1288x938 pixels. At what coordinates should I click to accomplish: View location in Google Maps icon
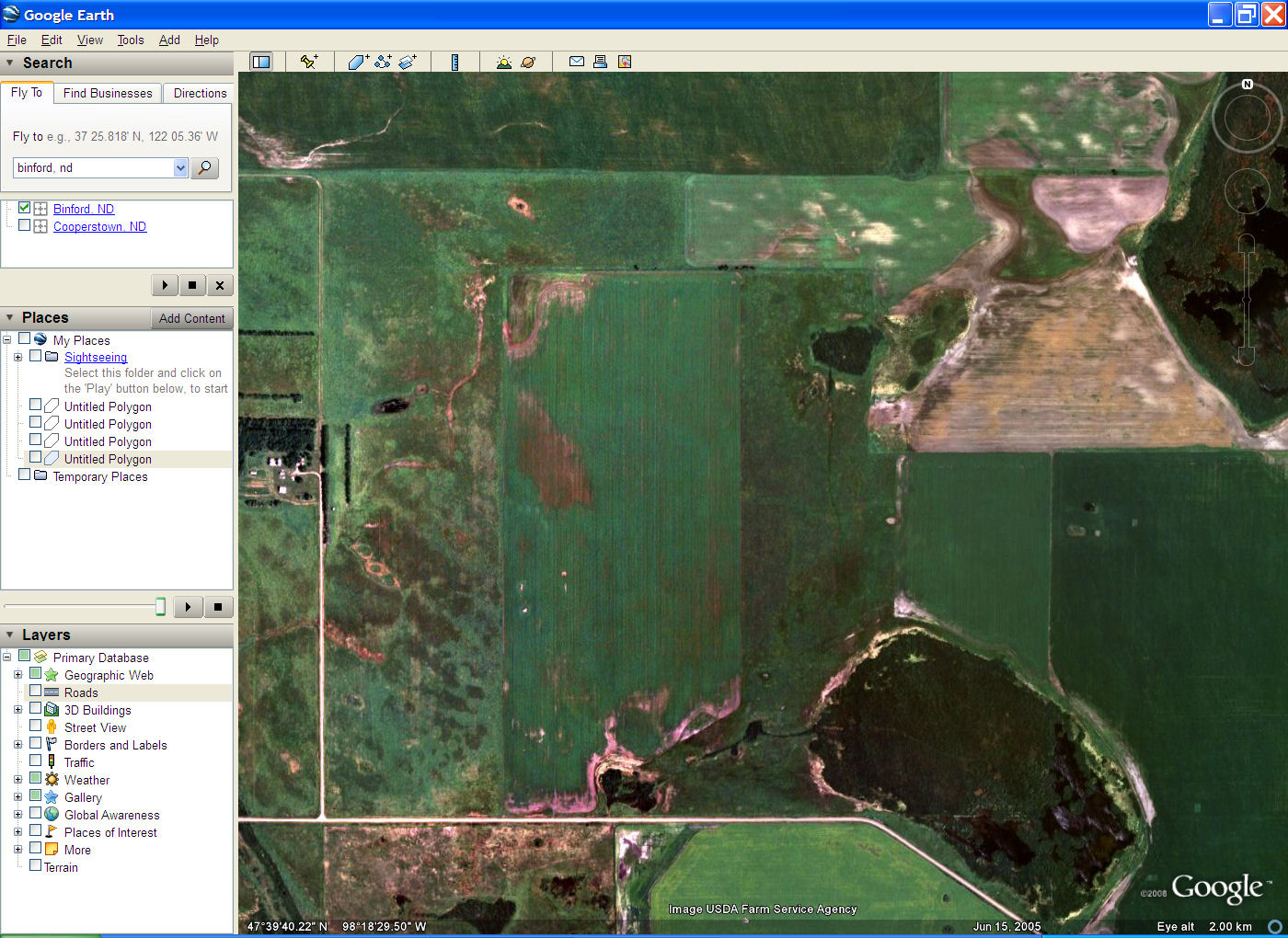pyautogui.click(x=625, y=62)
